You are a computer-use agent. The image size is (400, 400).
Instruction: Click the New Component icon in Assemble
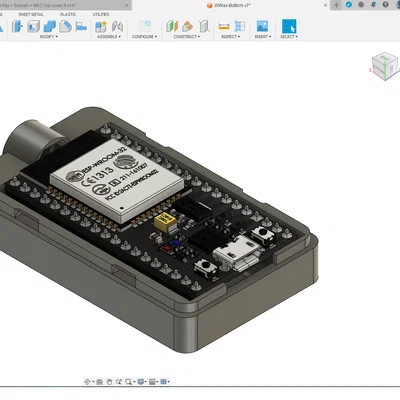(x=101, y=26)
